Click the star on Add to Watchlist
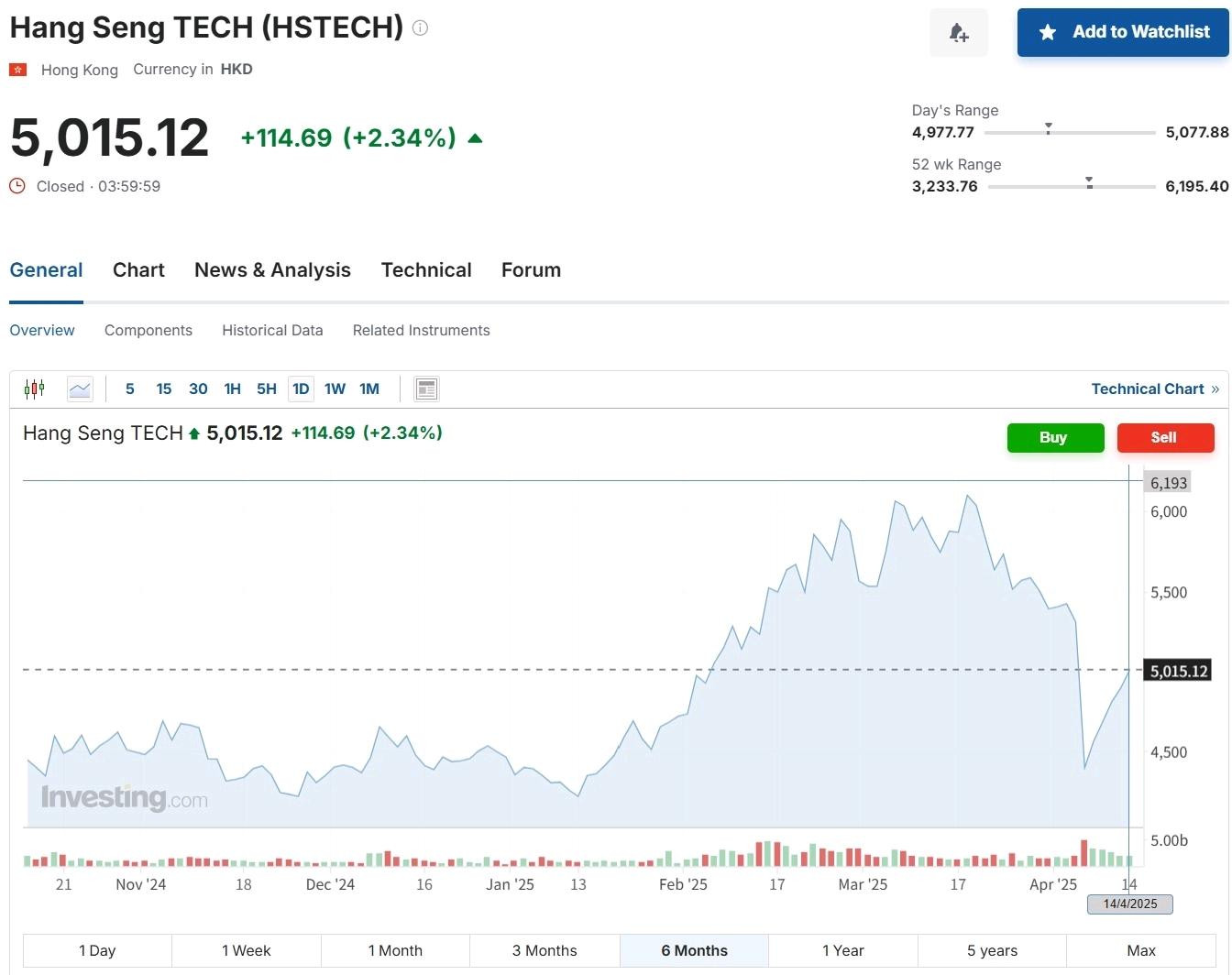1232x975 pixels. coord(1048,33)
